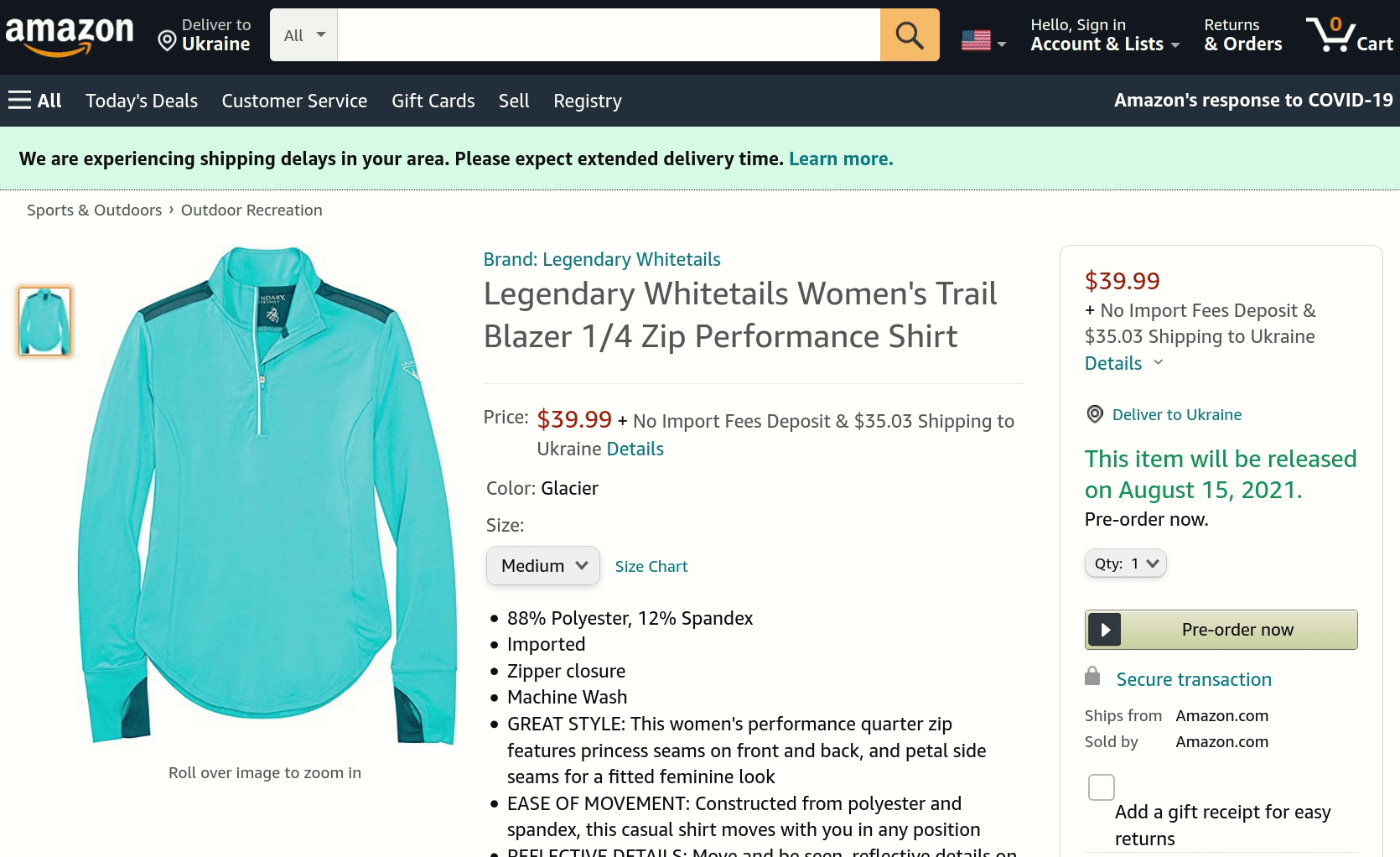1400x857 pixels.
Task: Select the Gift Cards menu item
Action: pyautogui.click(x=433, y=101)
